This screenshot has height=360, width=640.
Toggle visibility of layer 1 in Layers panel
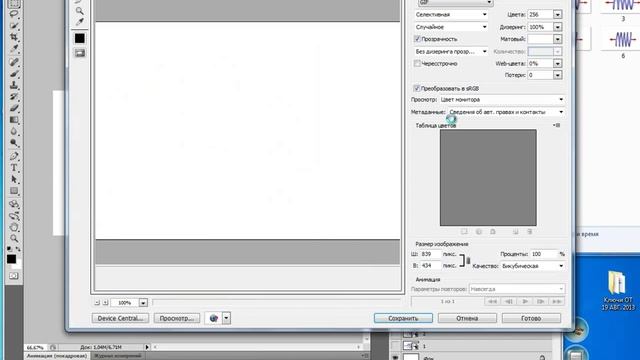coord(395,346)
